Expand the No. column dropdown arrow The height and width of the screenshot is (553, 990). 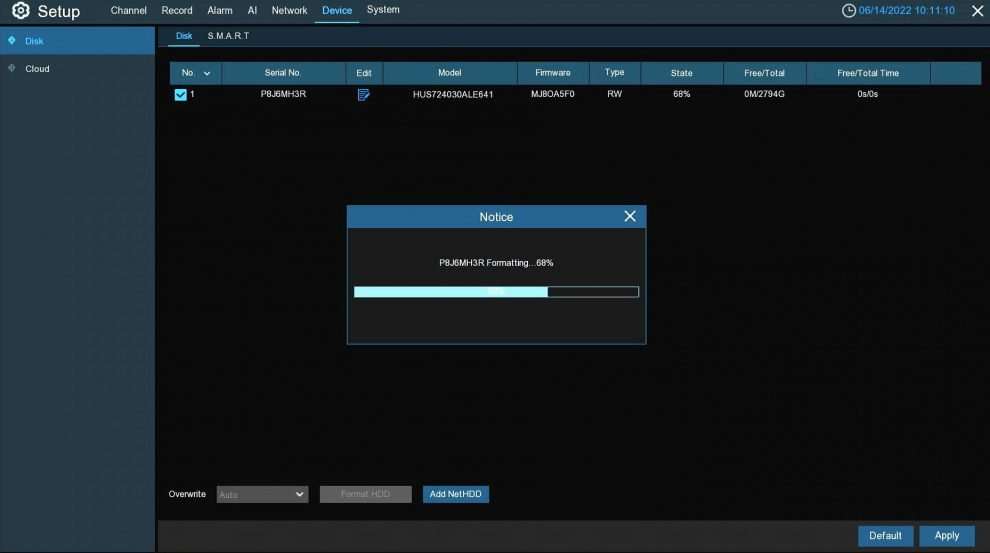coord(207,74)
